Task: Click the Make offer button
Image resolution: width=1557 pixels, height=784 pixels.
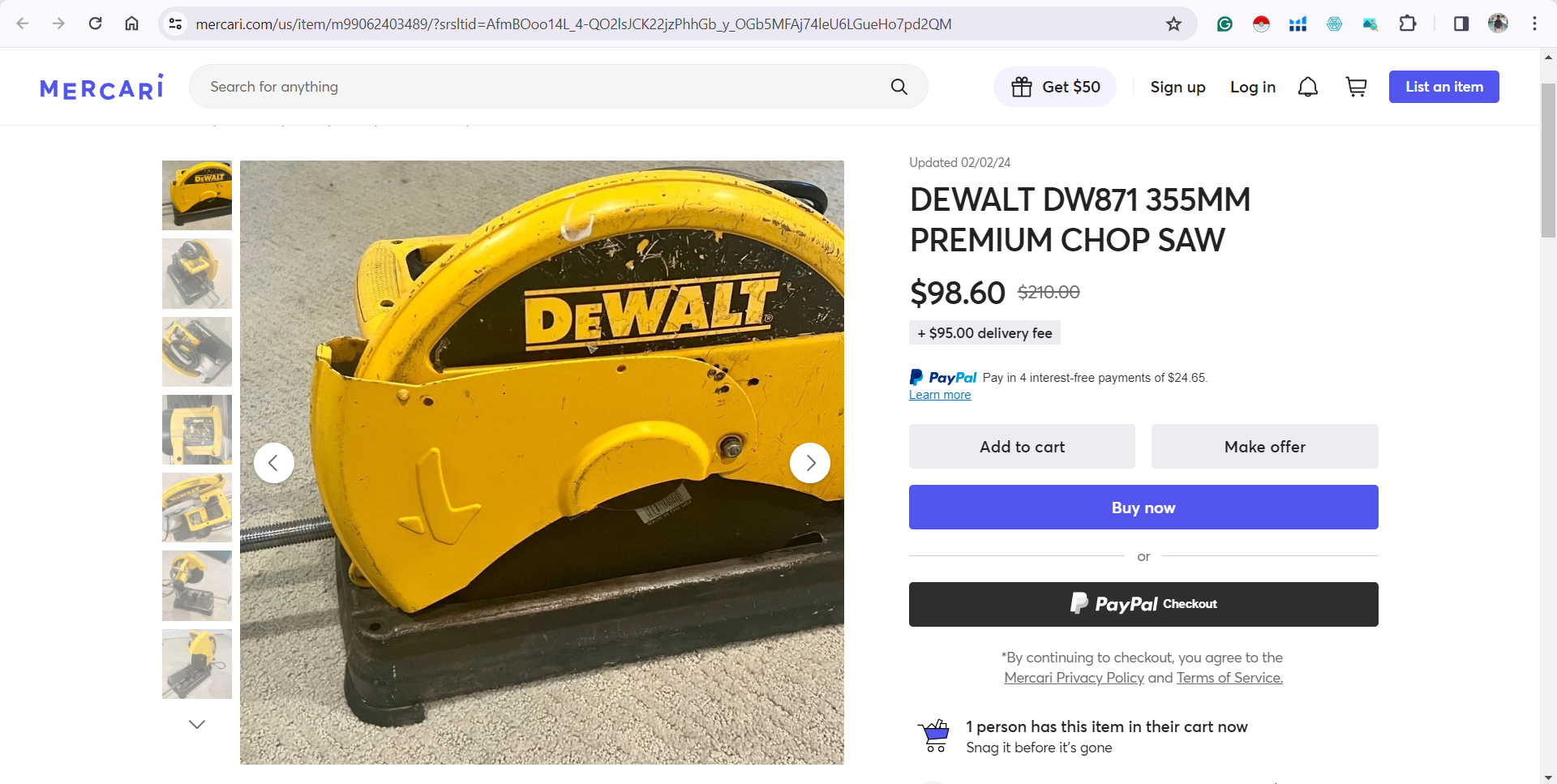Action: 1265,447
